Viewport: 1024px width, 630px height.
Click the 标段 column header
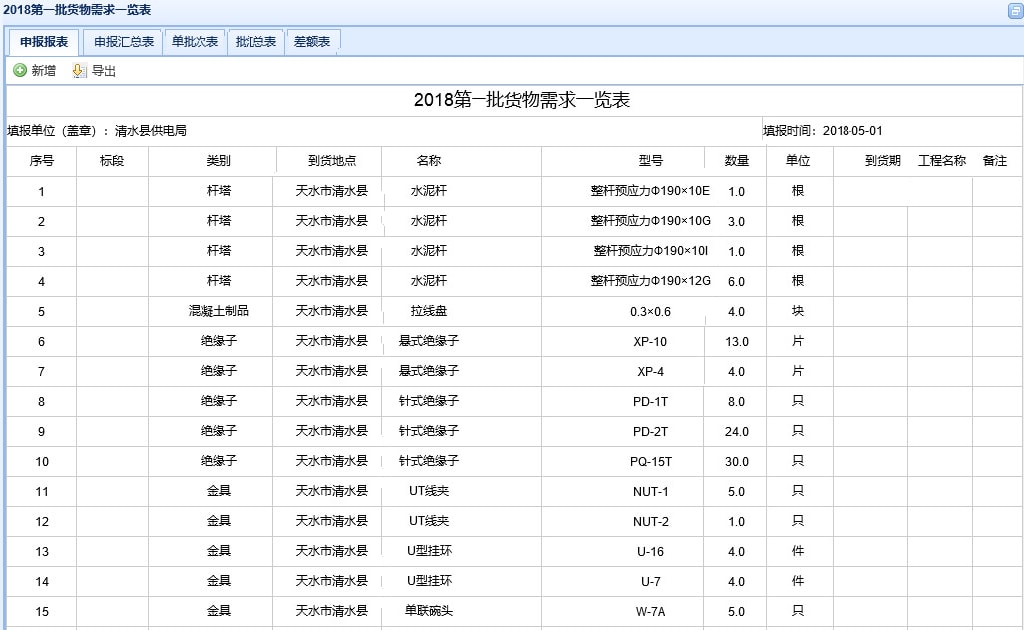point(112,161)
